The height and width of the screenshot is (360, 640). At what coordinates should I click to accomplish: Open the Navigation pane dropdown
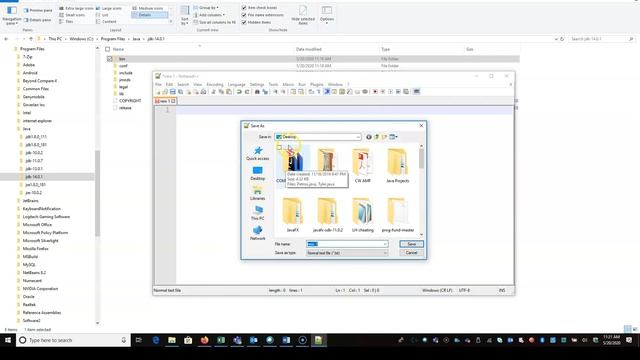(x=11, y=16)
